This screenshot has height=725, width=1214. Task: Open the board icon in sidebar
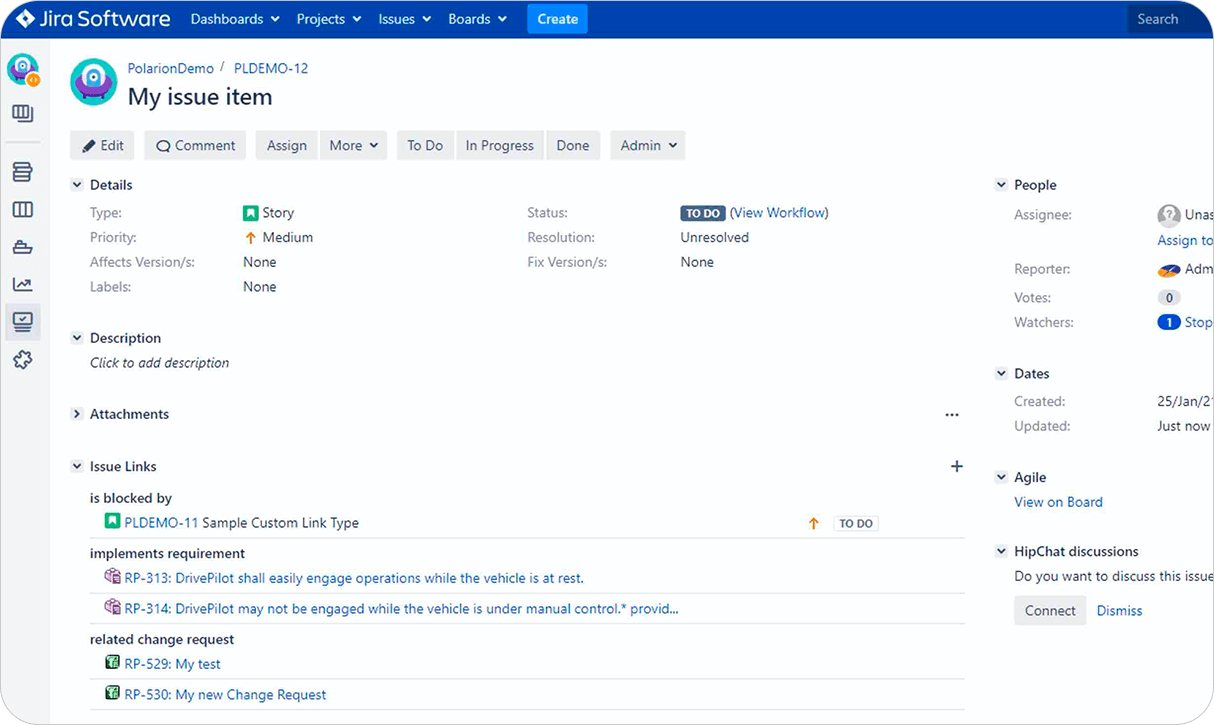point(23,113)
